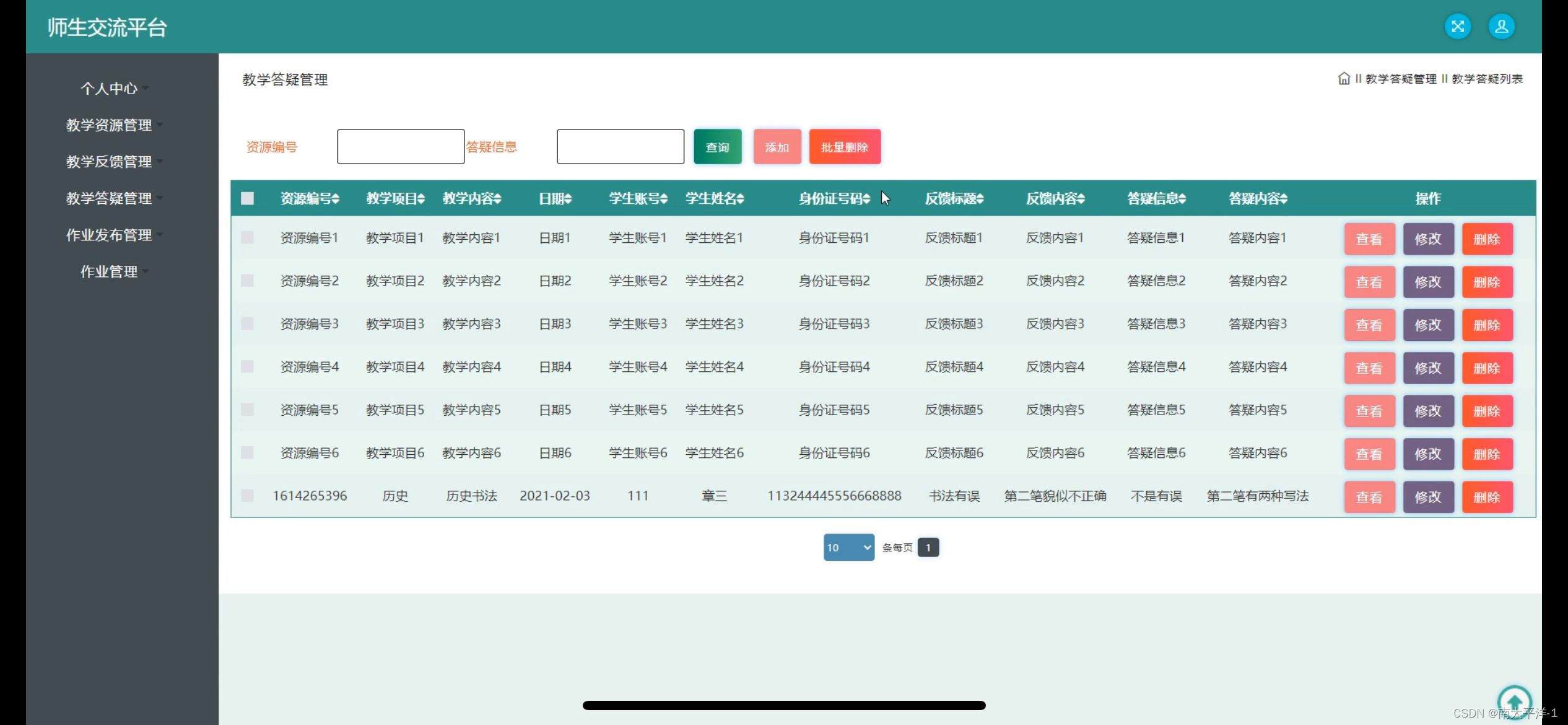Click cell 身份证号码3
Viewport: 1568px width, 725px height.
click(x=834, y=323)
